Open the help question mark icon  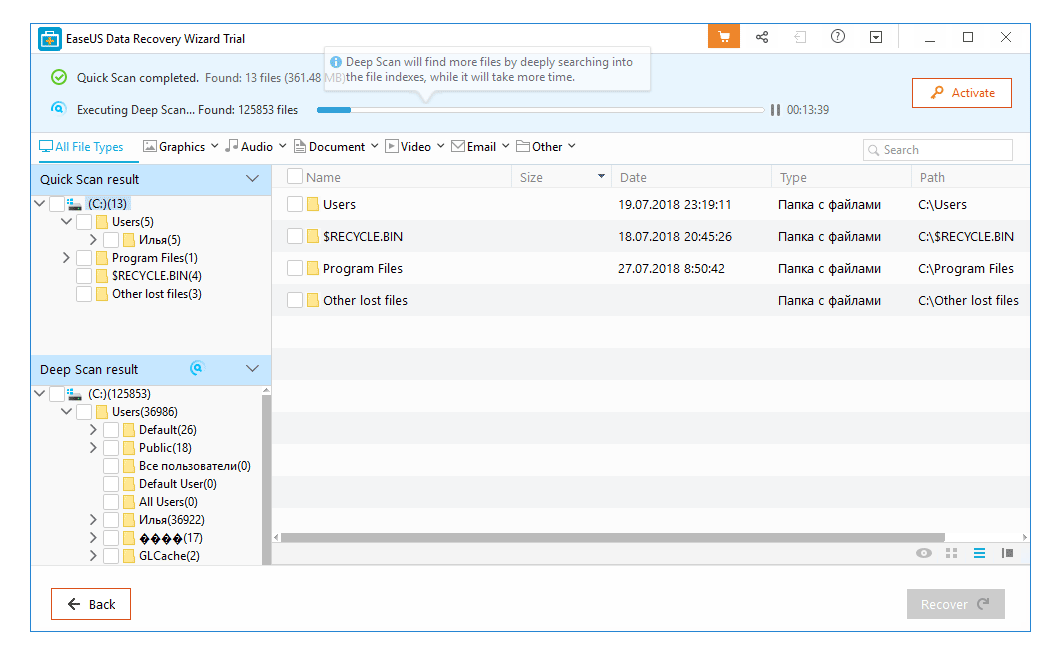tap(838, 37)
